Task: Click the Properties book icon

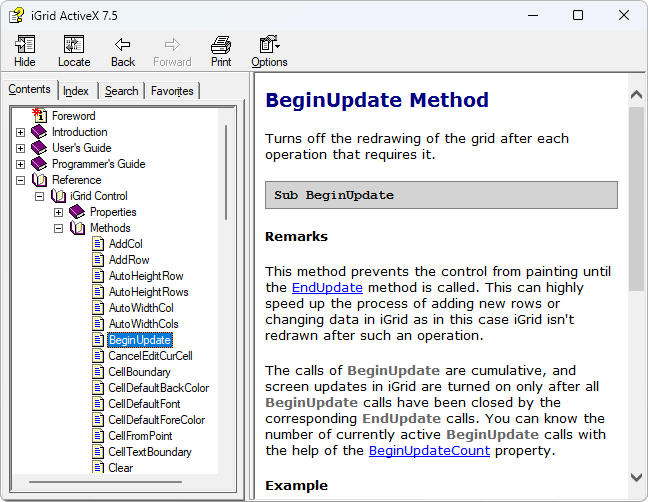Action: click(x=77, y=212)
